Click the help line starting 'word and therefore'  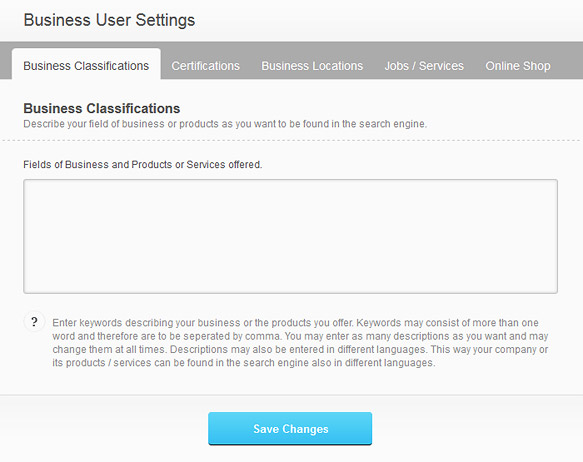point(300,336)
